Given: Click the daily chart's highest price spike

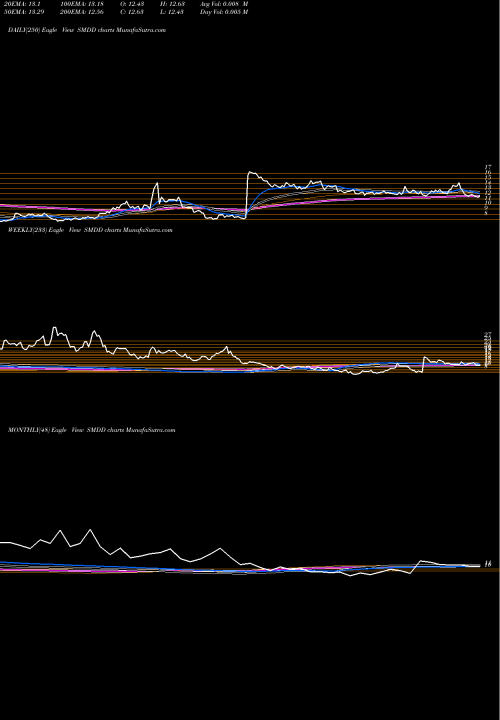Looking at the screenshot, I should tap(250, 173).
